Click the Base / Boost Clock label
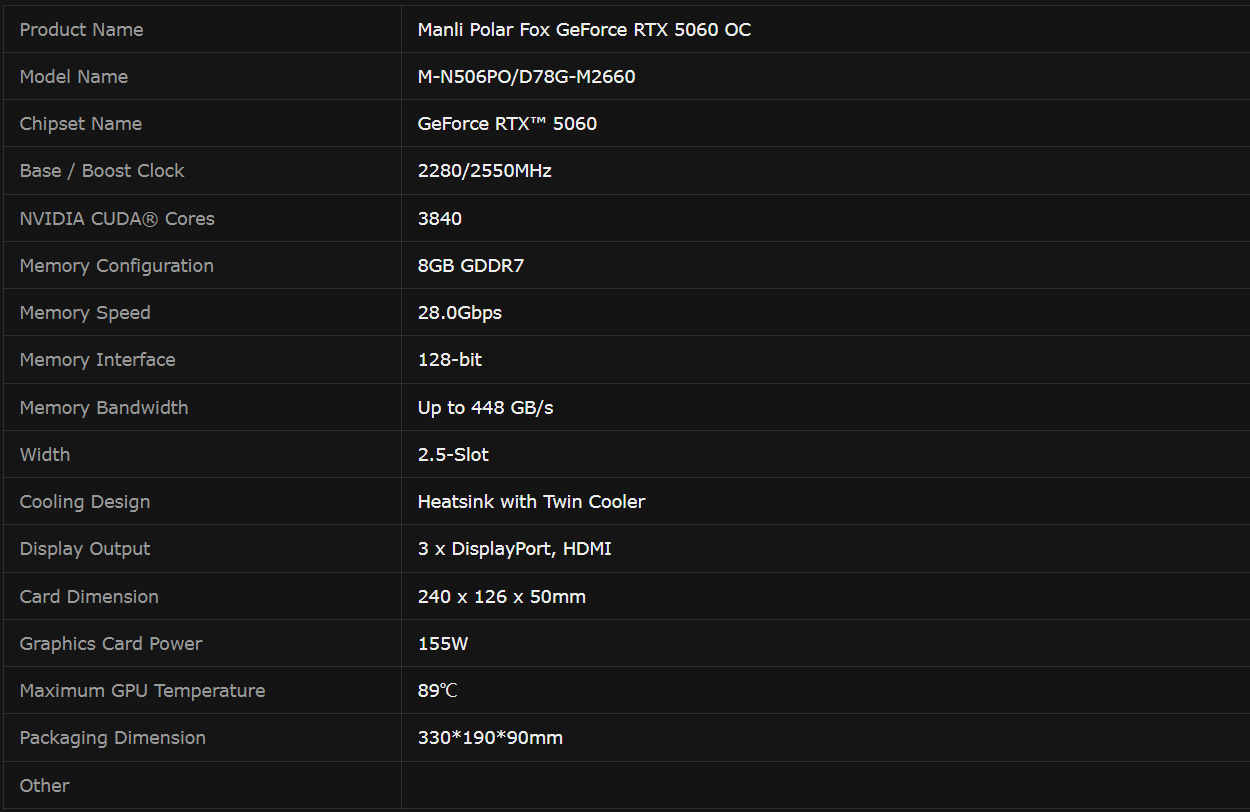The width and height of the screenshot is (1250, 812). [102, 171]
